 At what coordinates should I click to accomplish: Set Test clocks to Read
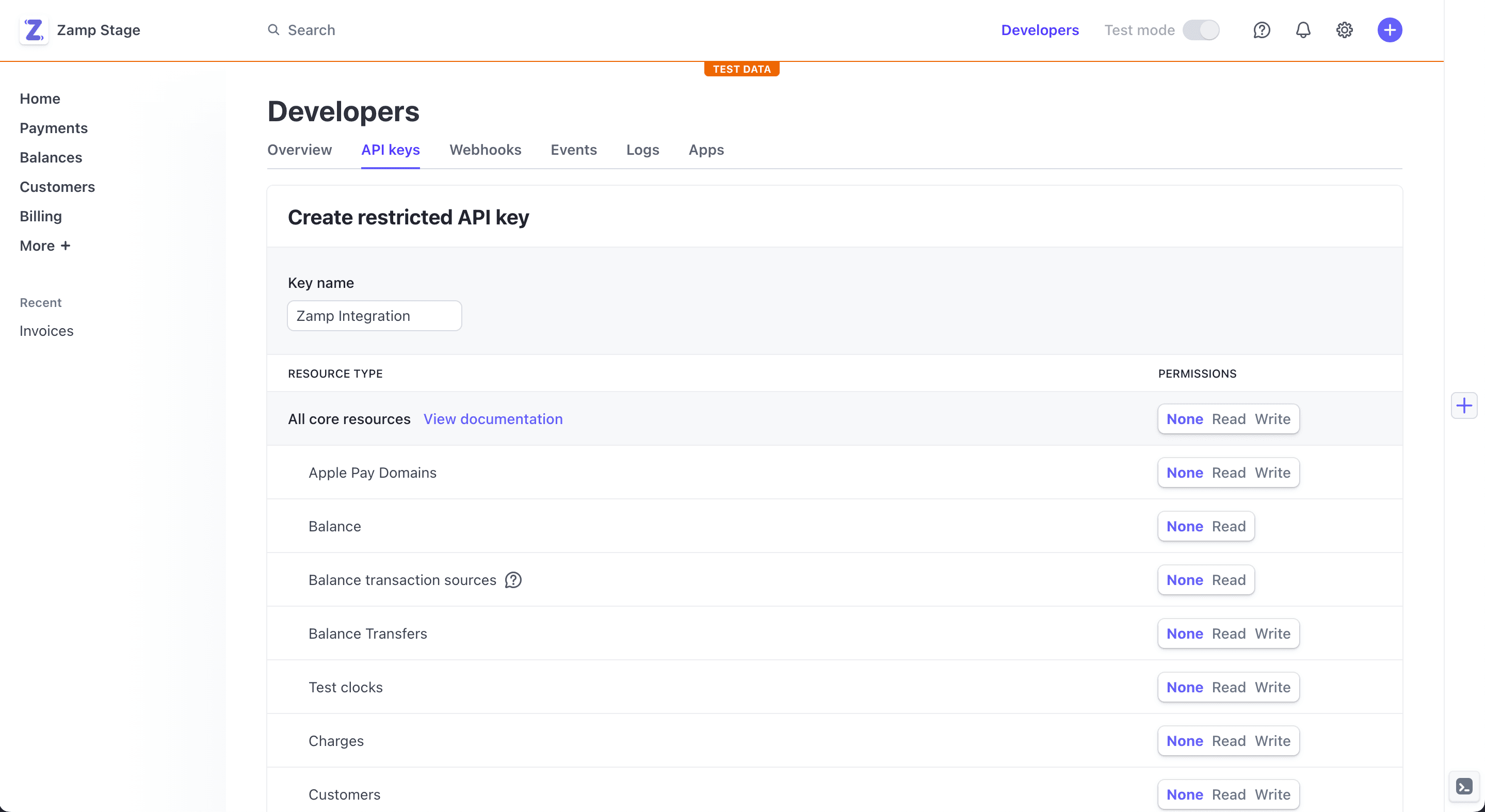pos(1229,687)
